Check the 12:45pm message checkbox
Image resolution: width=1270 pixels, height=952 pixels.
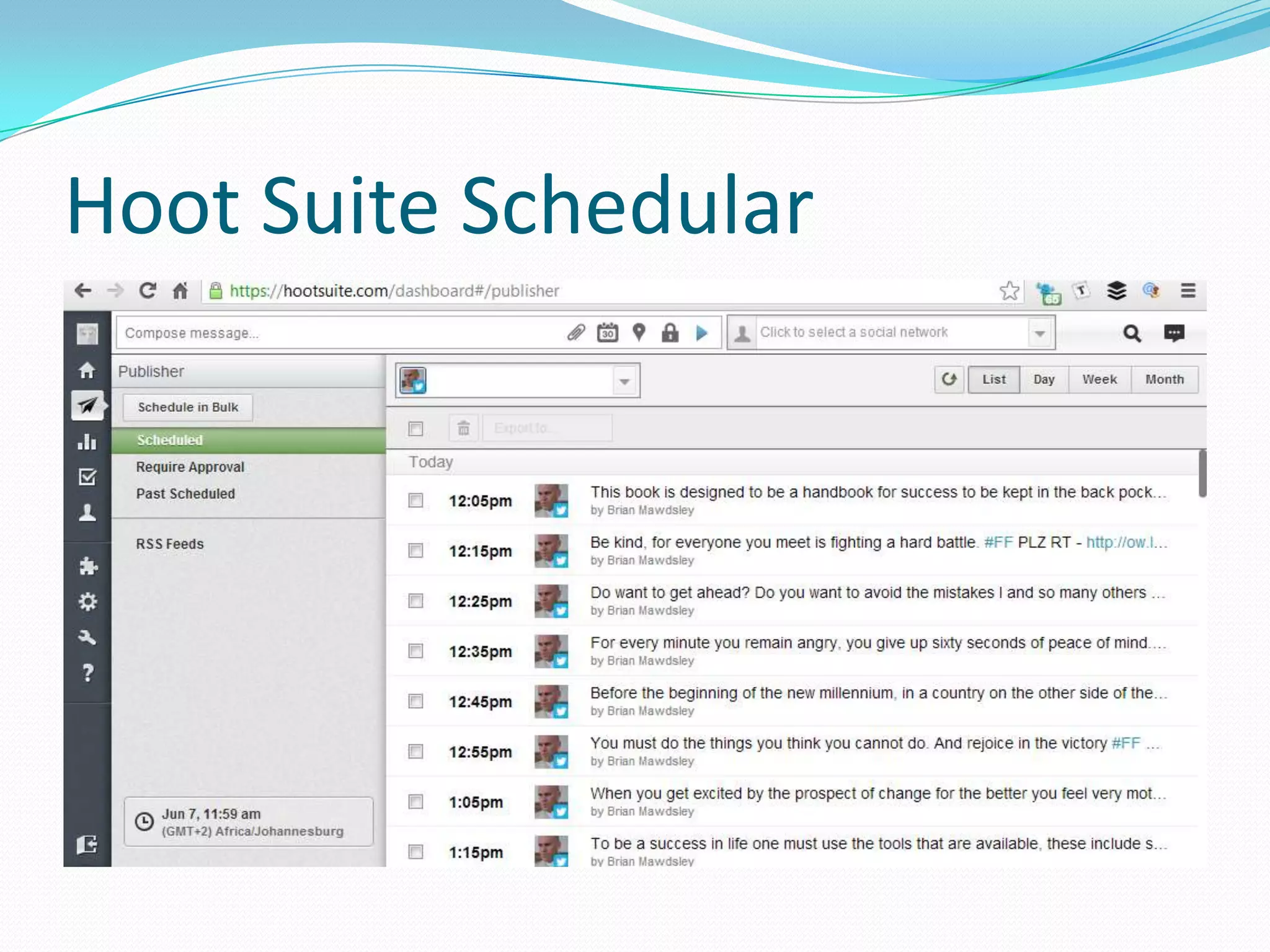415,701
